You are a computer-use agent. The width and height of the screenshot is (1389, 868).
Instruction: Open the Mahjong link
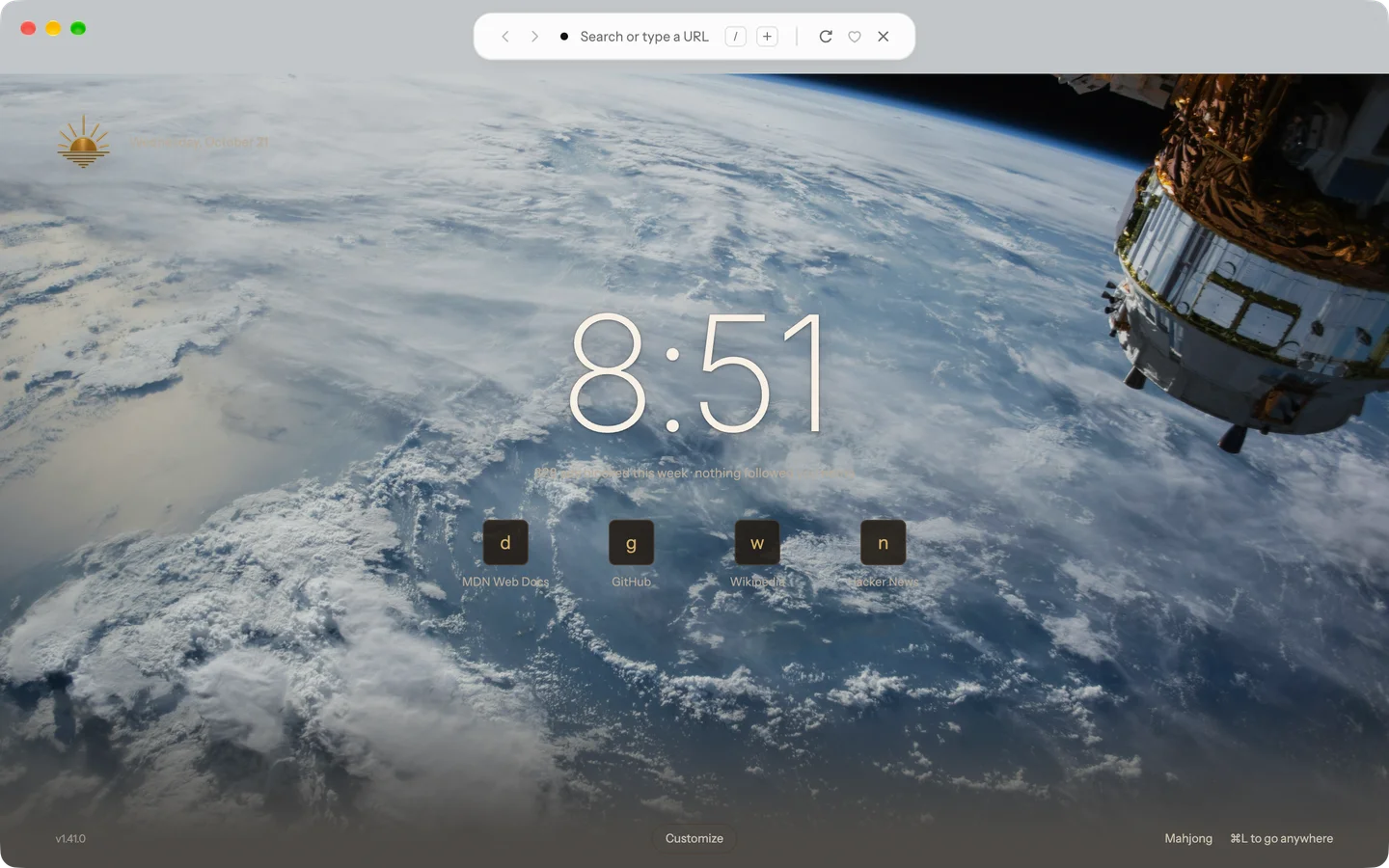tap(1188, 839)
